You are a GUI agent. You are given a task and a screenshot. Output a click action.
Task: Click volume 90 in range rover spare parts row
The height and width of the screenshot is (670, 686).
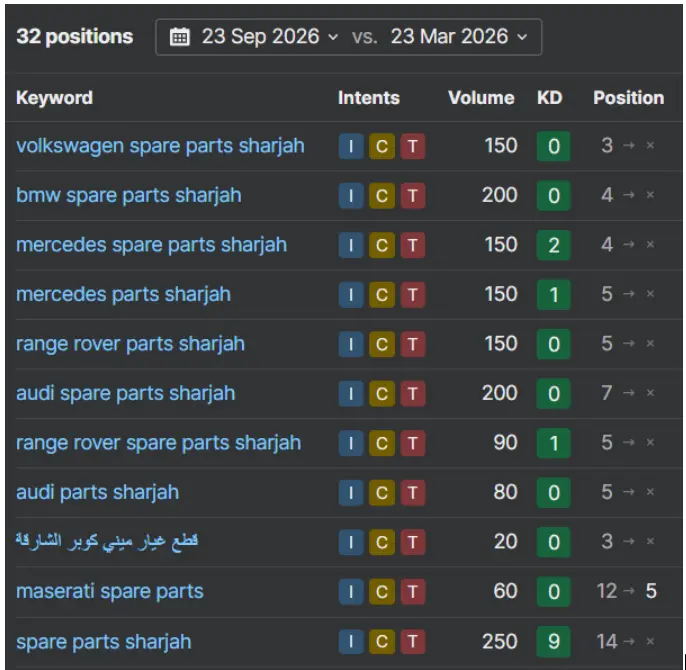click(505, 442)
